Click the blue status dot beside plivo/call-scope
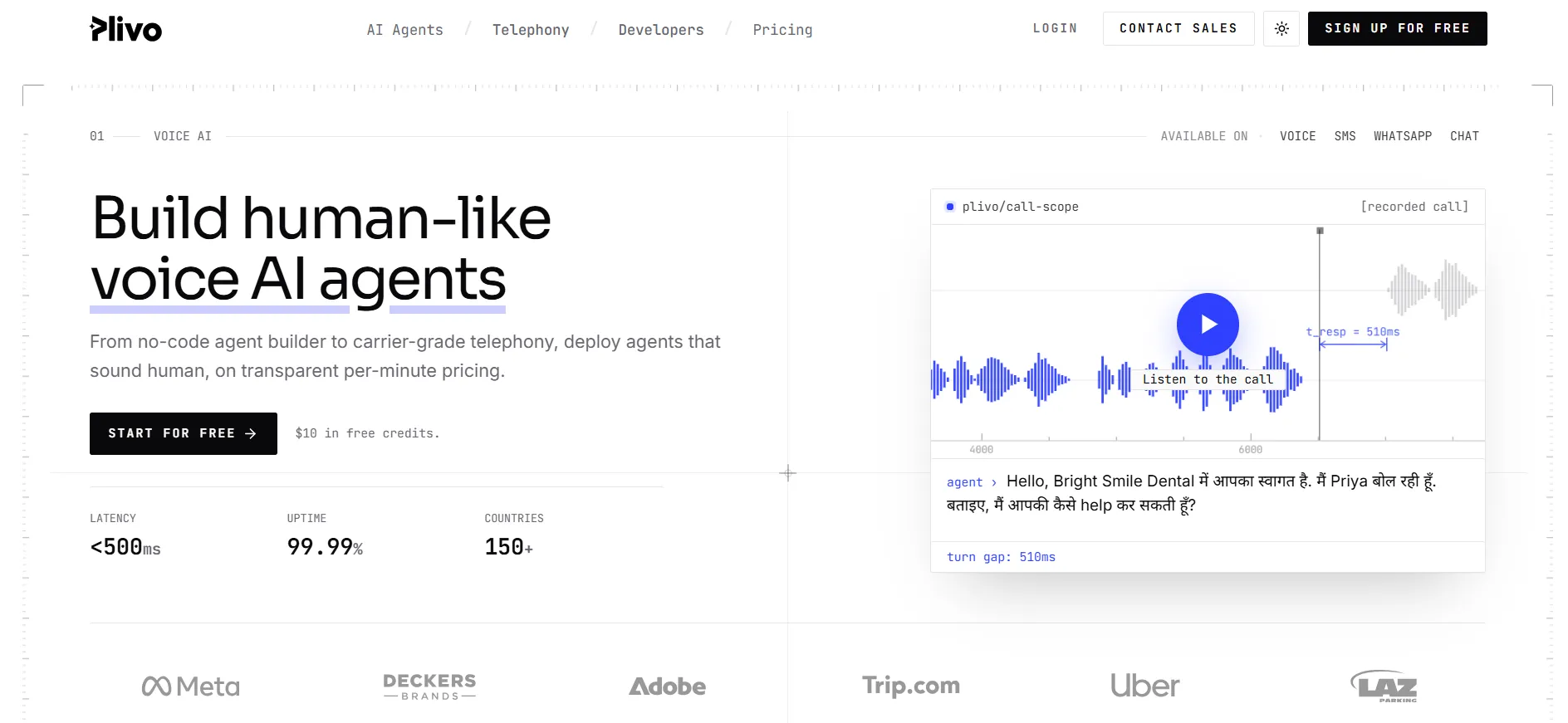 point(950,207)
